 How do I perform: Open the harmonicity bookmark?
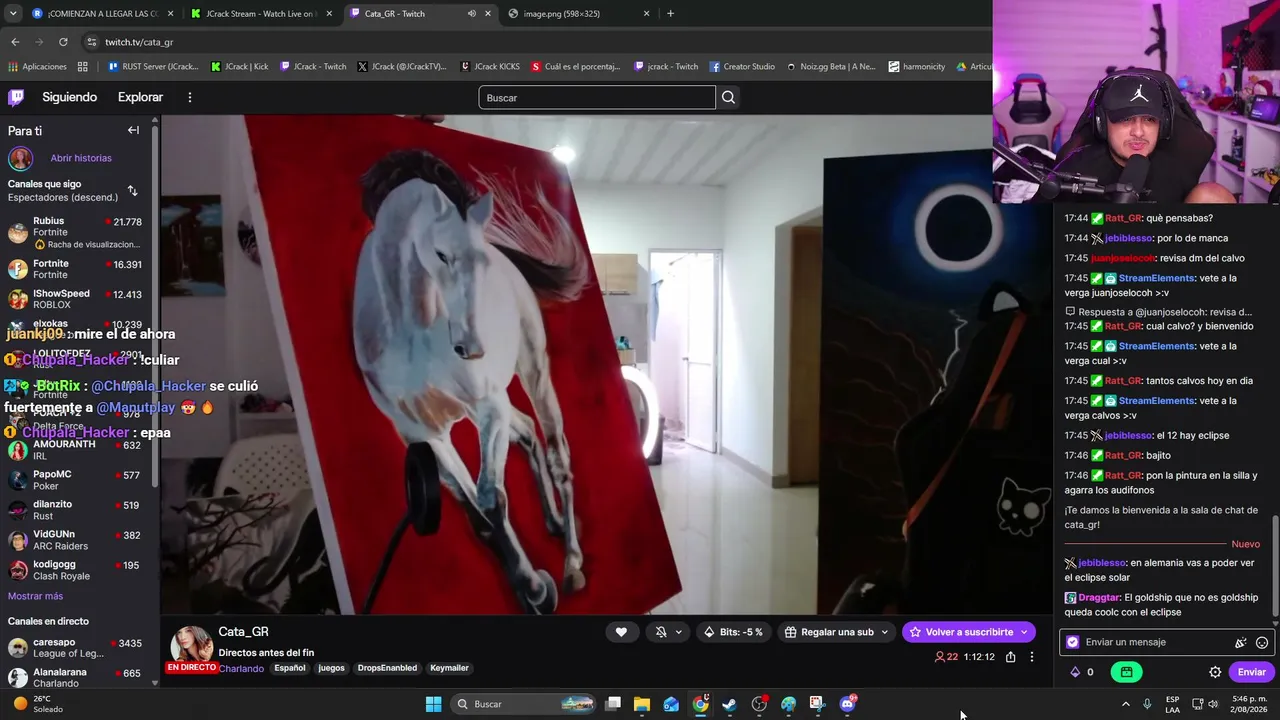pos(916,67)
